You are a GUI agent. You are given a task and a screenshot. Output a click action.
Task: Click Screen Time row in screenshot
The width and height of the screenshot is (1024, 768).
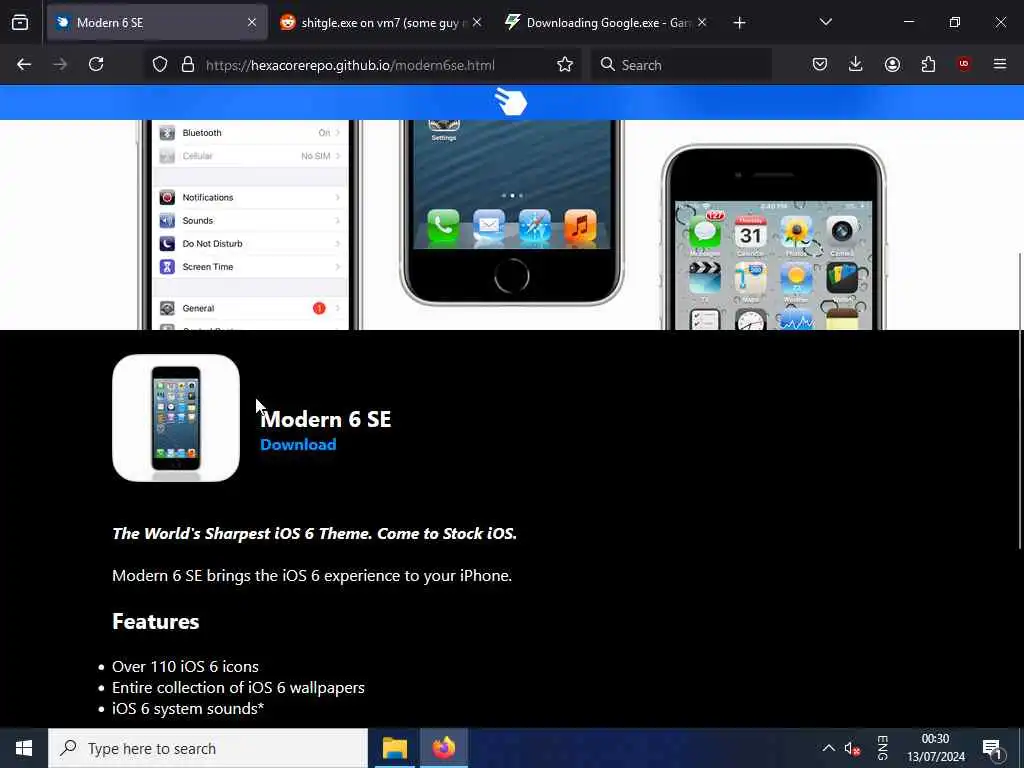point(250,266)
